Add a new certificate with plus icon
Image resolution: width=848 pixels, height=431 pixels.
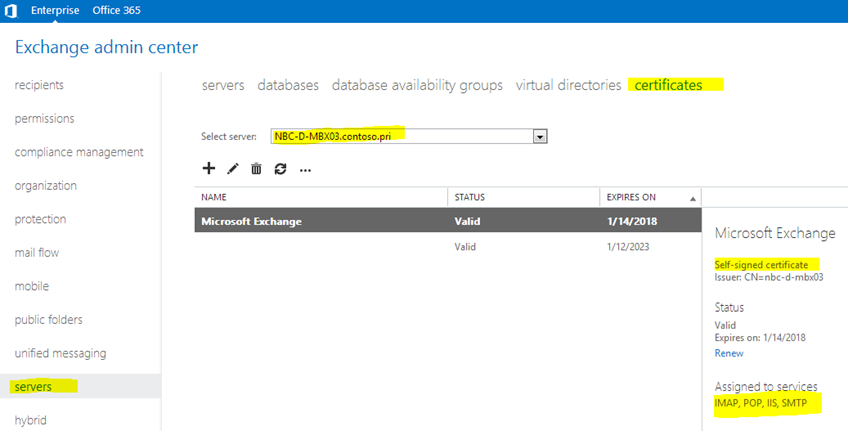coord(209,169)
